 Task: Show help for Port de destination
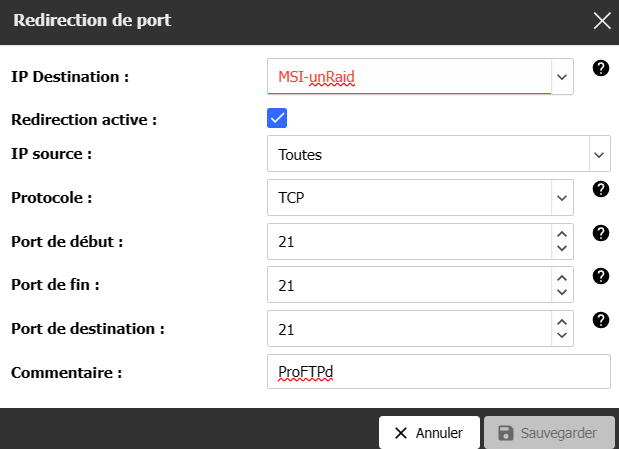601,320
